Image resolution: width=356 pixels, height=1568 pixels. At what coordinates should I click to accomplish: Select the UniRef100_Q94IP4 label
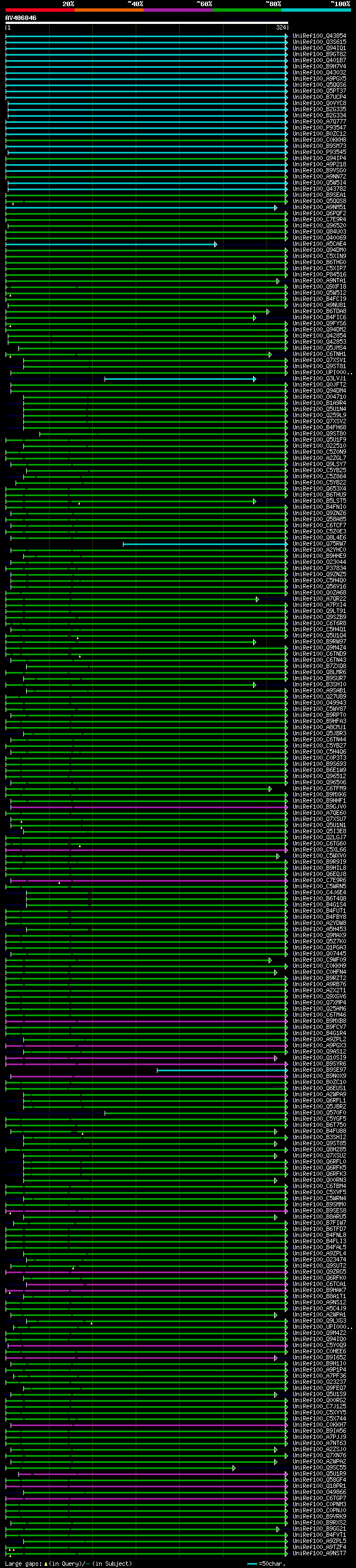click(319, 159)
